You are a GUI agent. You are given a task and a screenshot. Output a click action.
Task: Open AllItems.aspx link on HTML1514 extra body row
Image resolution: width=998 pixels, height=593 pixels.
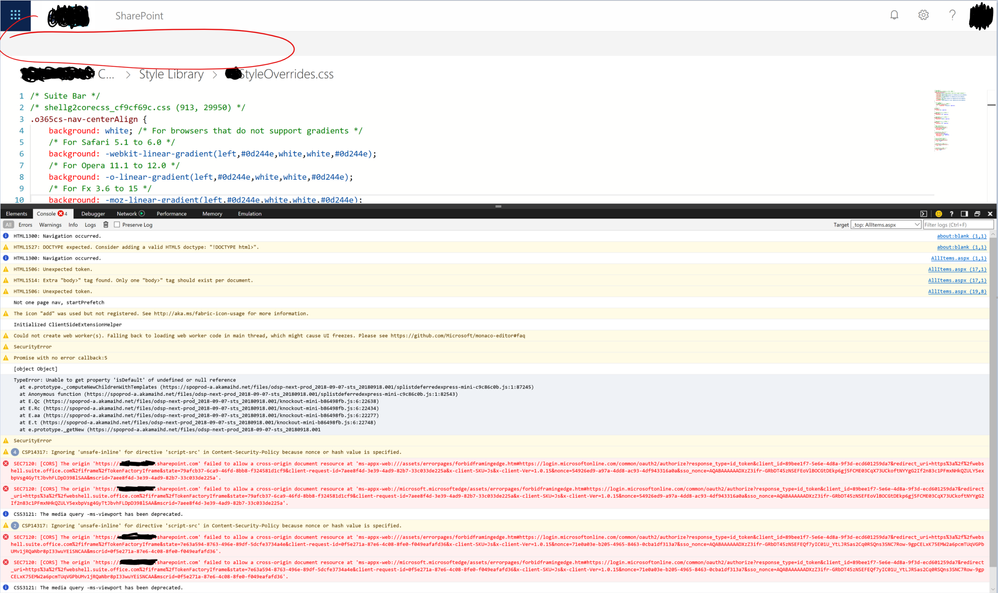click(957, 280)
